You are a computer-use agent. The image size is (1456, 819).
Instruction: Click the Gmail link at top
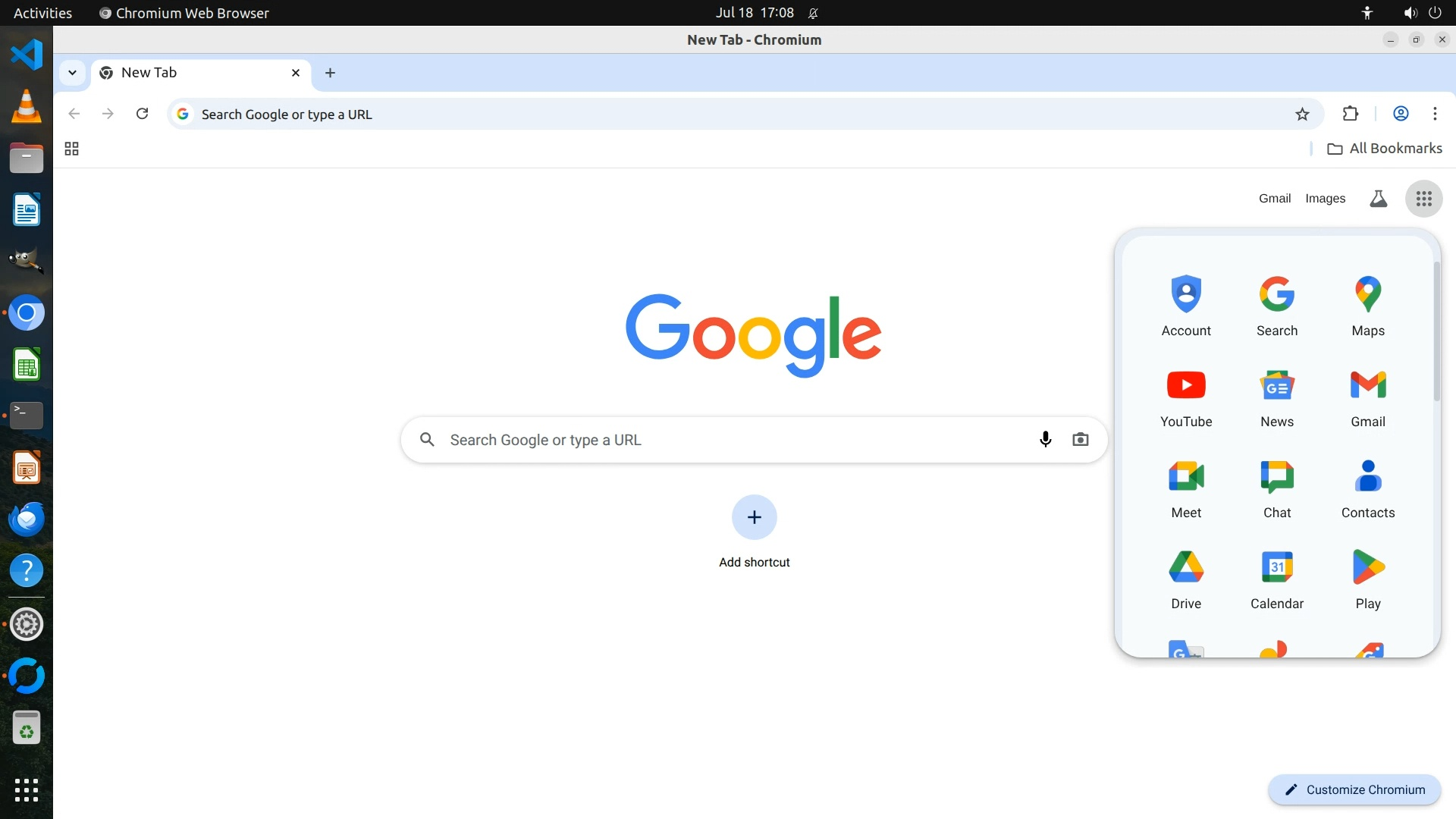(1274, 199)
